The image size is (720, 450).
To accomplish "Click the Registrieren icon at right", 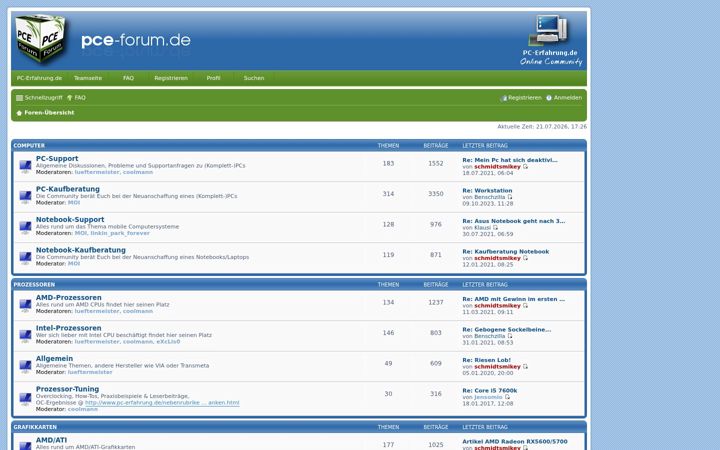I will [x=504, y=98].
